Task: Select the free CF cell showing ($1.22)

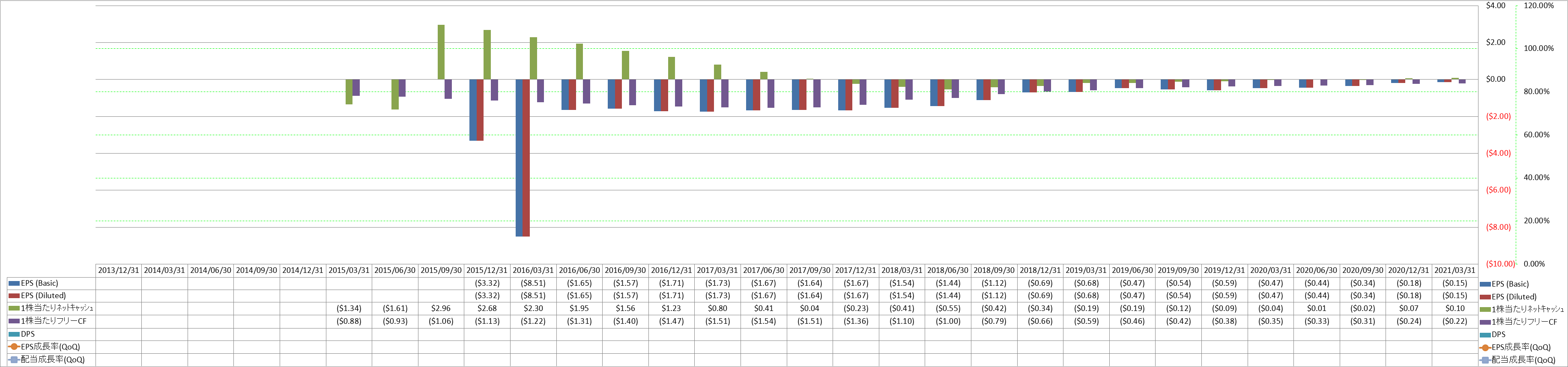Action: (x=533, y=321)
